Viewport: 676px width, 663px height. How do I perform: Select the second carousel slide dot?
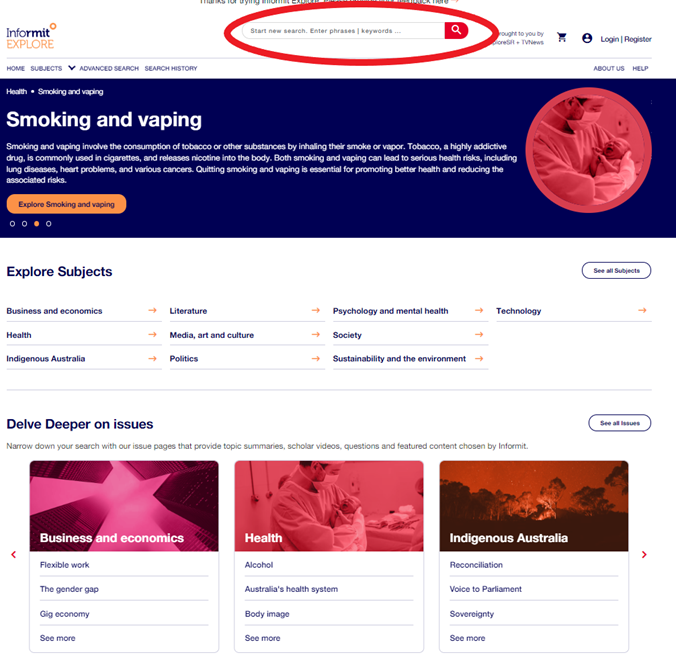click(25, 224)
